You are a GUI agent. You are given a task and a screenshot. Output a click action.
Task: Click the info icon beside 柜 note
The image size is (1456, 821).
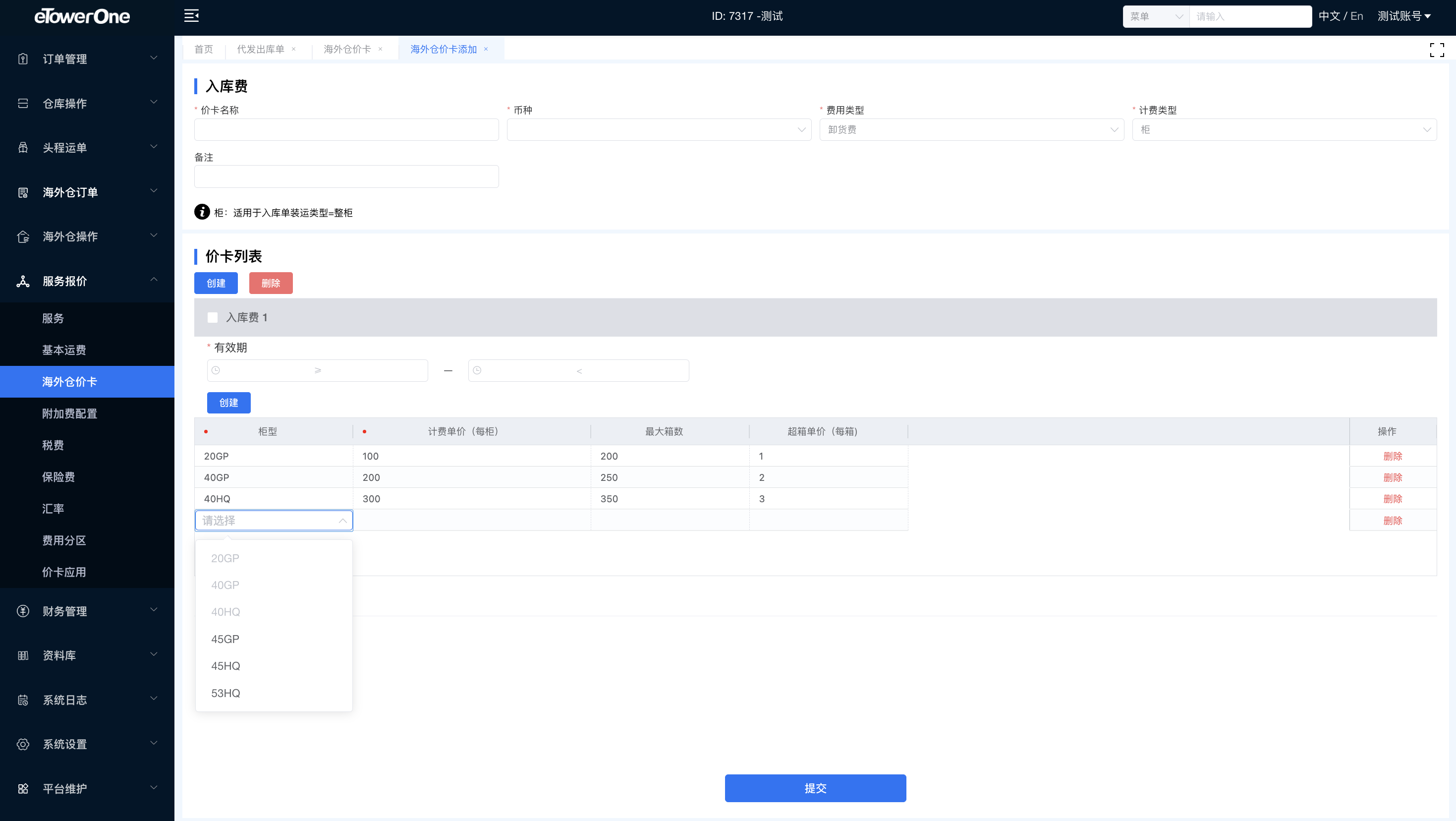click(202, 212)
